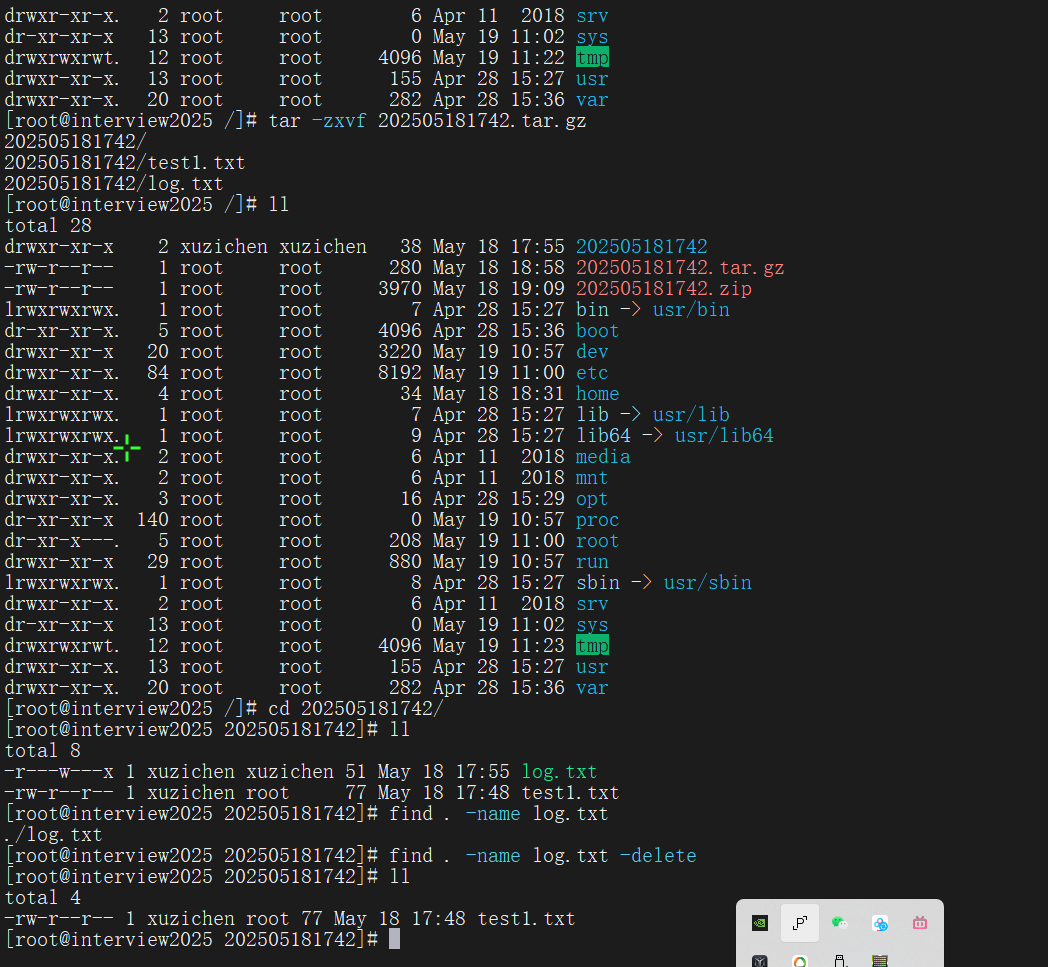Click the '8192' size value of etc
Image resolution: width=1048 pixels, height=967 pixels.
click(x=400, y=373)
